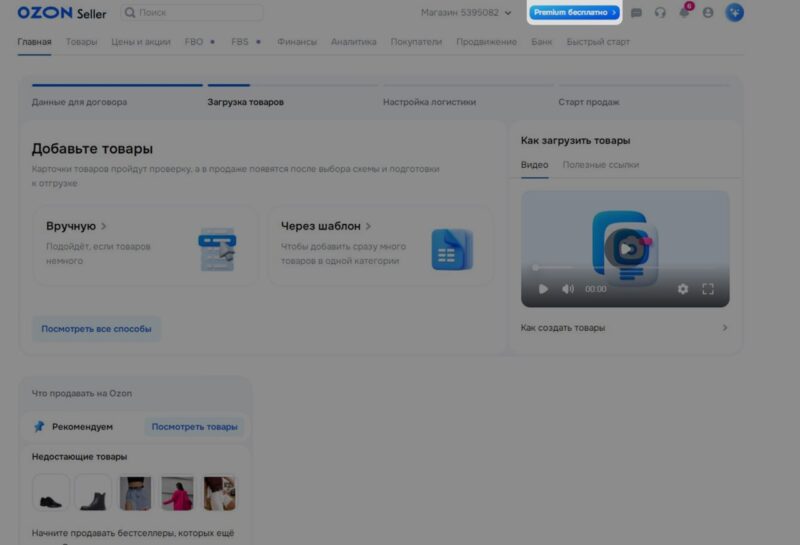The height and width of the screenshot is (545, 800).
Task: Open the headset support icon
Action: click(660, 12)
